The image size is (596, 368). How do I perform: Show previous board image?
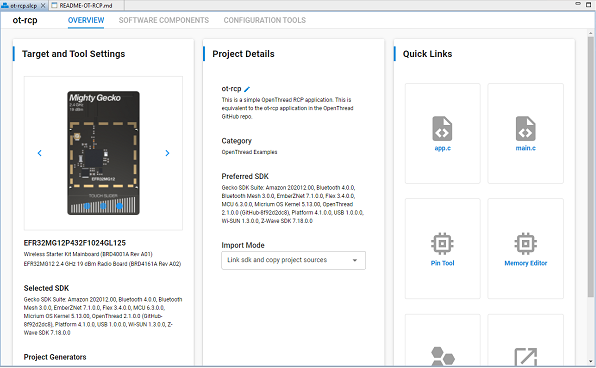point(40,153)
